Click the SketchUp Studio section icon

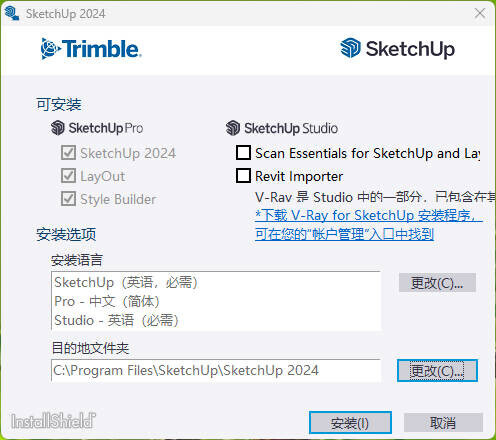tap(233, 128)
